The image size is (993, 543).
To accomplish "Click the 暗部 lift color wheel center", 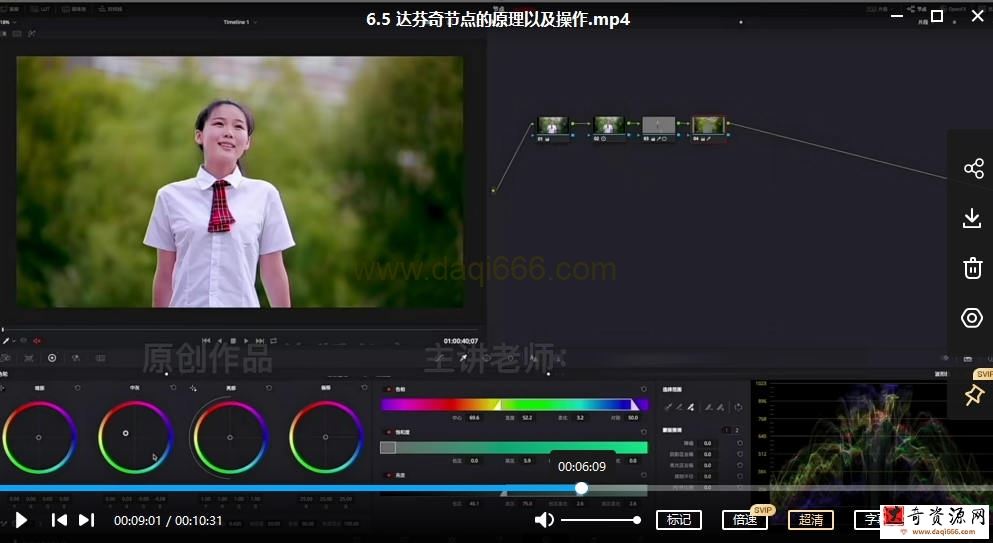I will tap(39, 437).
